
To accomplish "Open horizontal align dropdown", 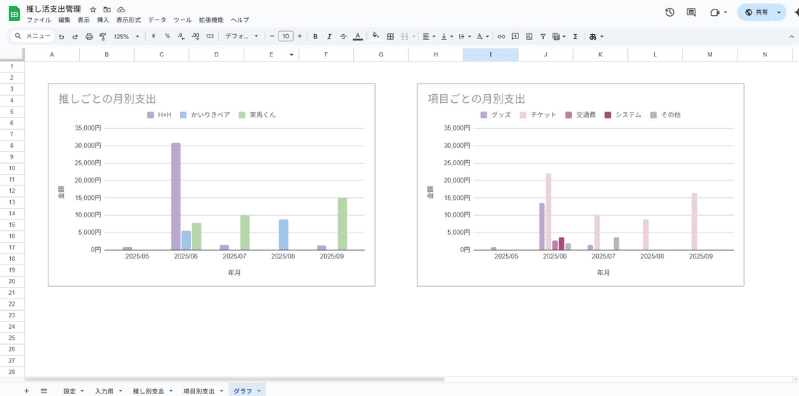I will pyautogui.click(x=428, y=37).
